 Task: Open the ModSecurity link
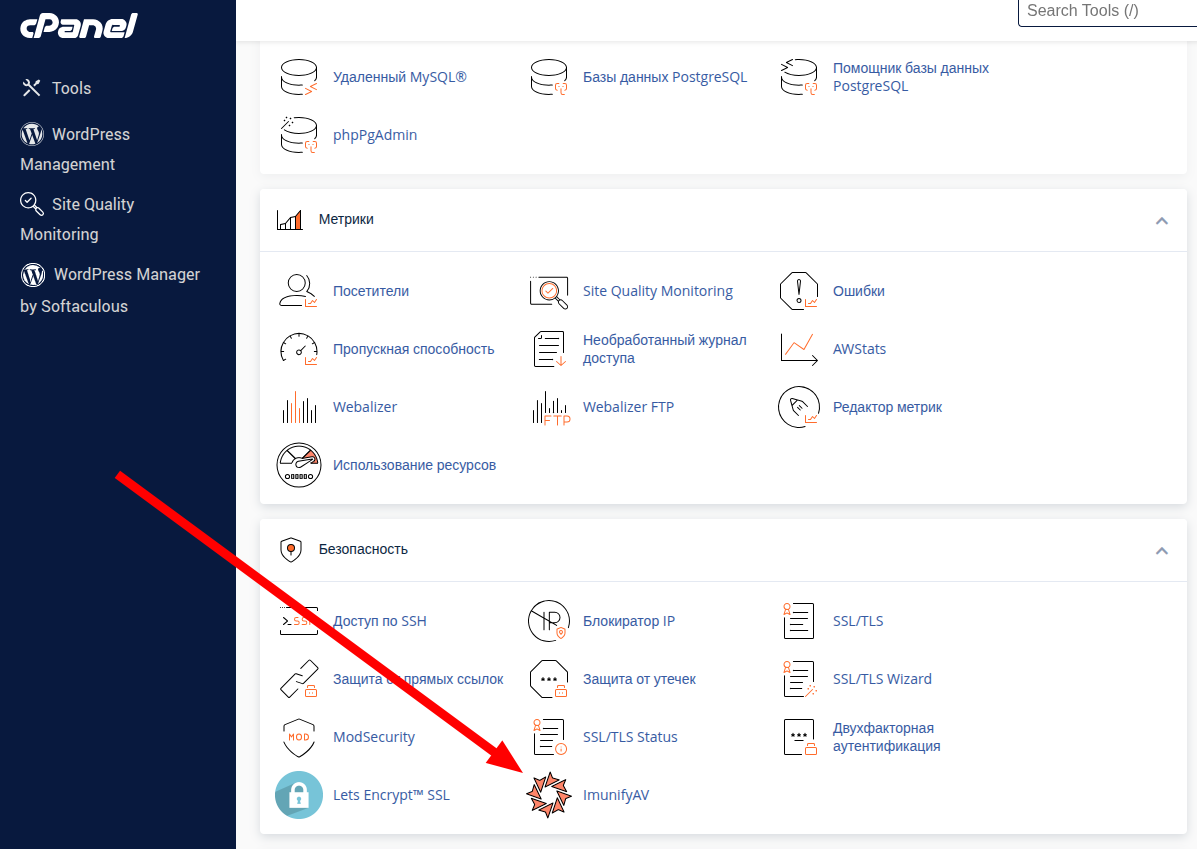tap(374, 737)
